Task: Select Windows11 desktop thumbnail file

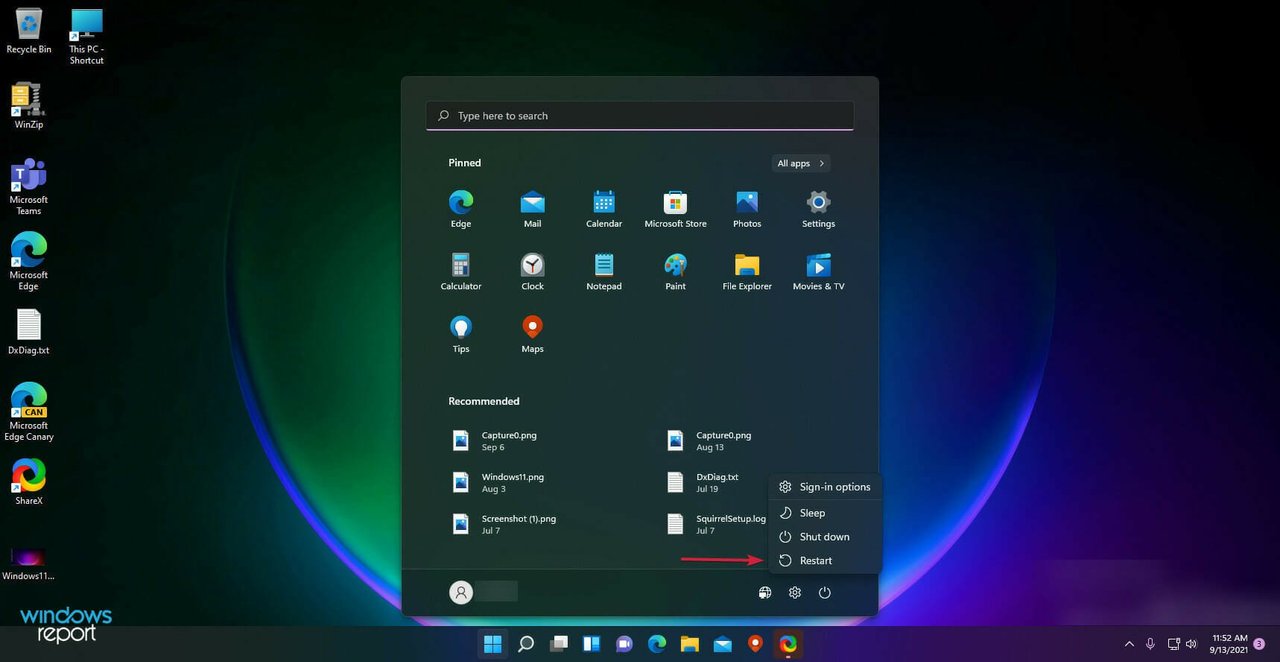Action: tap(29, 563)
